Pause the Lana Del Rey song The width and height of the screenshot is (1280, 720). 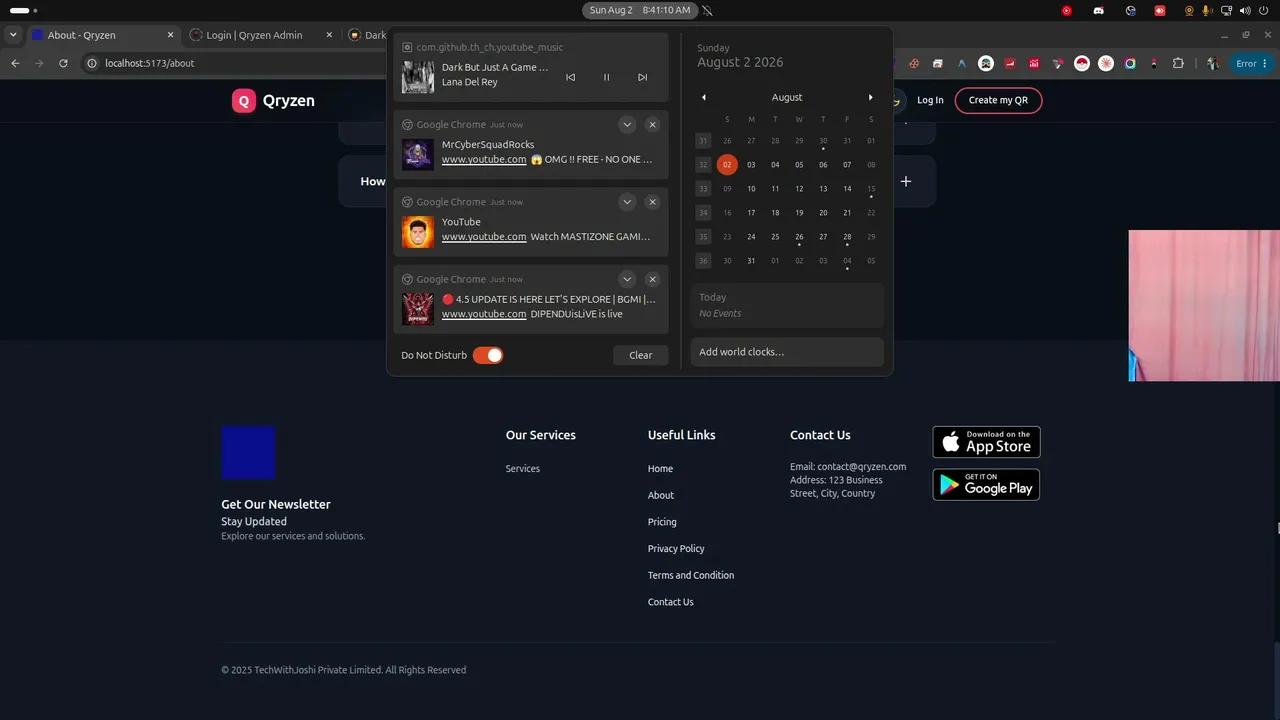point(606,77)
